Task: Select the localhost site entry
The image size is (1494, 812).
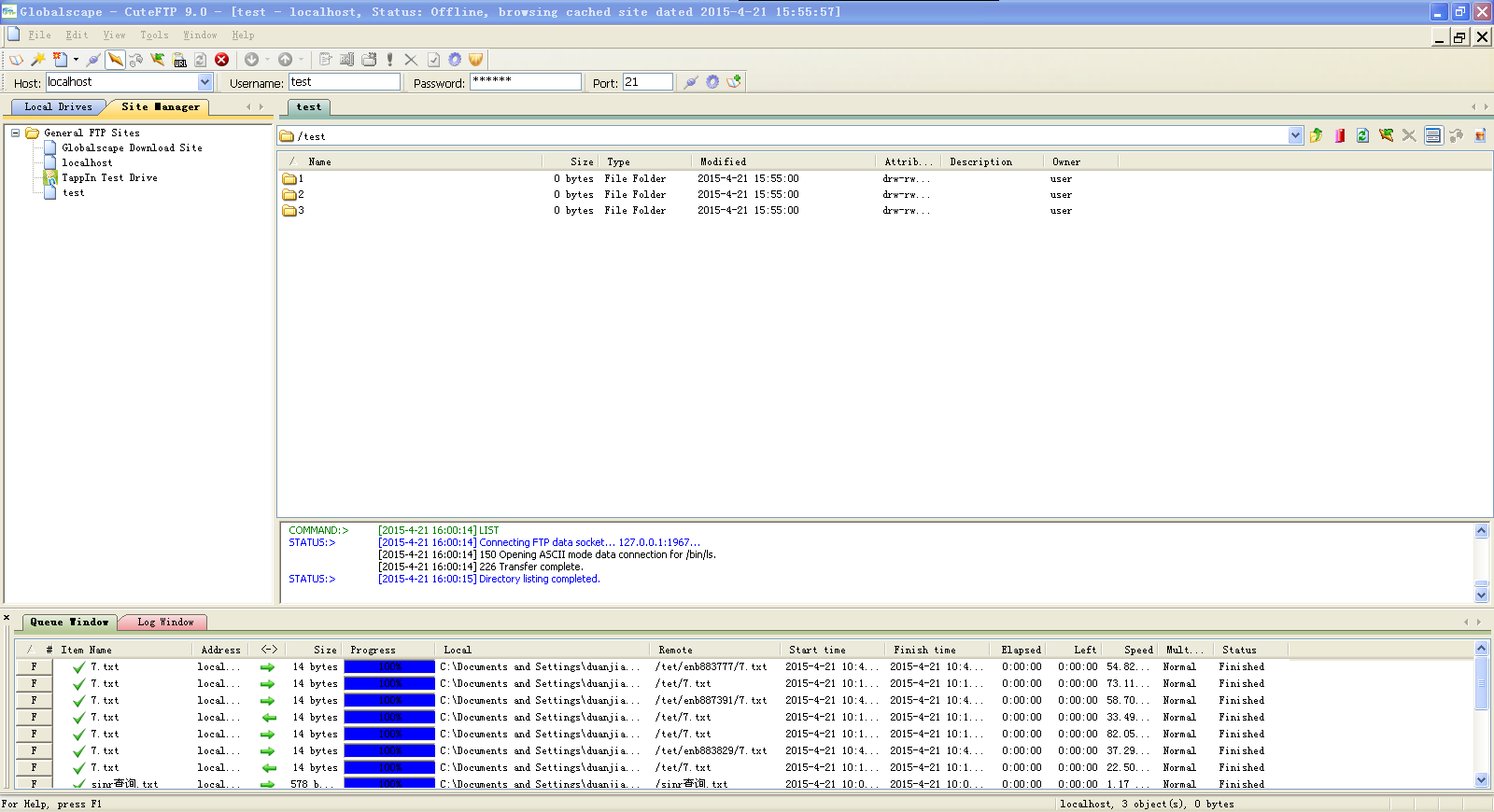Action: [x=87, y=163]
